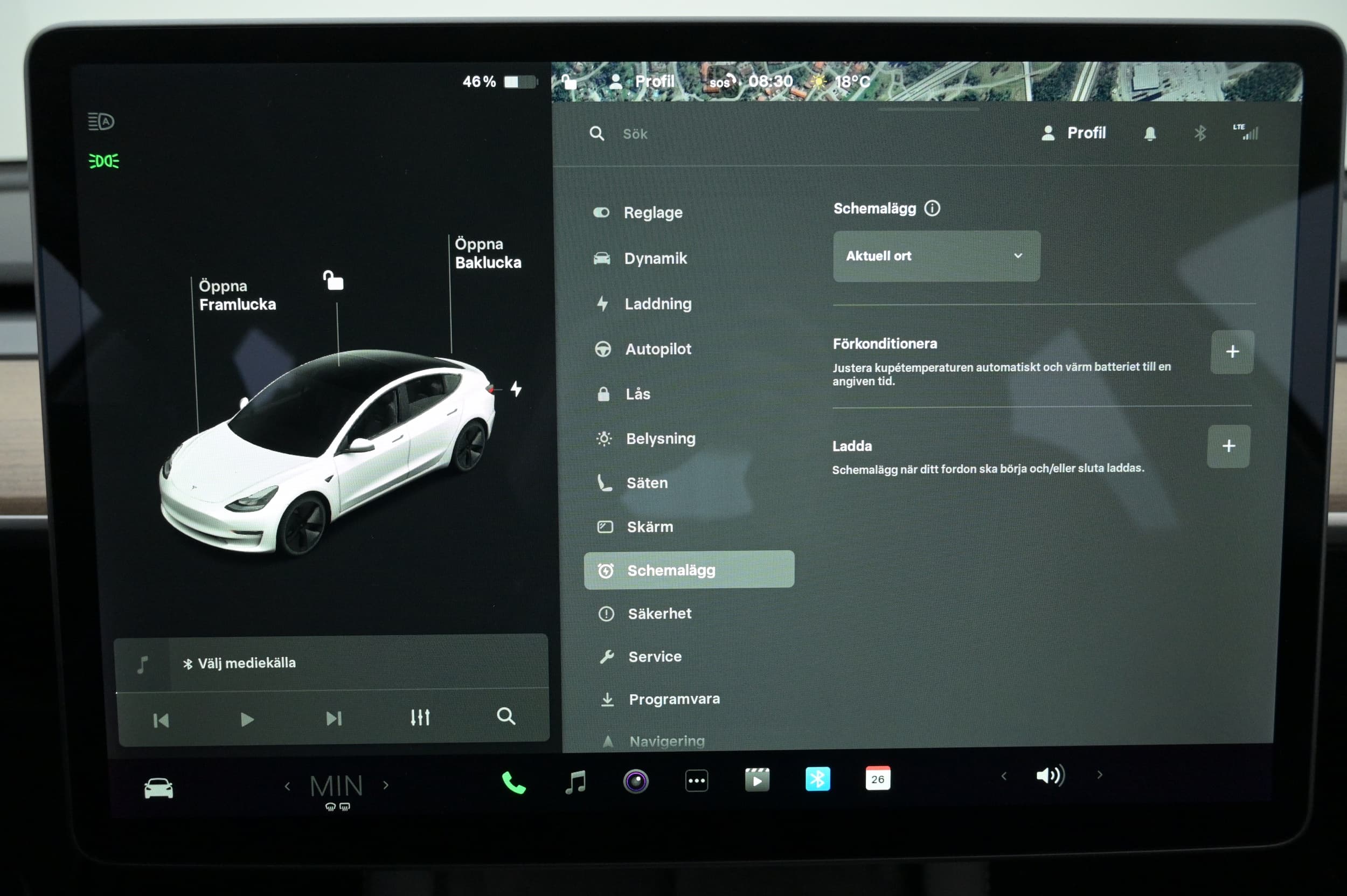This screenshot has width=1347, height=896.
Task: Play the media
Action: click(x=247, y=719)
